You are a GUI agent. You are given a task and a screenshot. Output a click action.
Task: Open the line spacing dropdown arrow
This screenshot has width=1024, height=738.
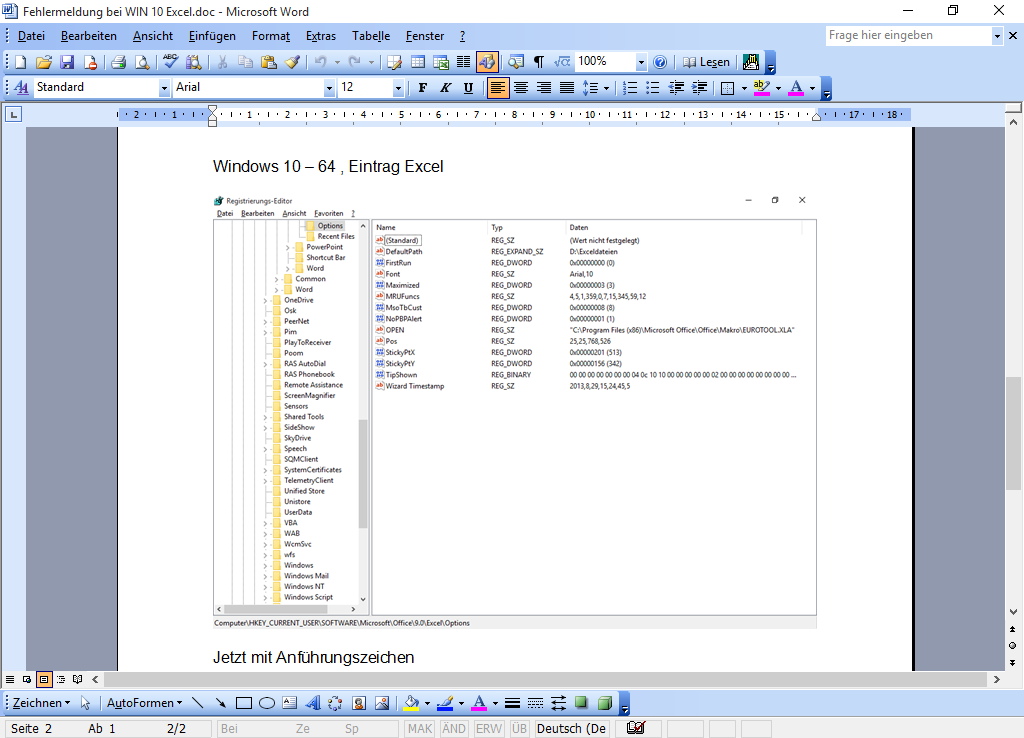click(607, 88)
